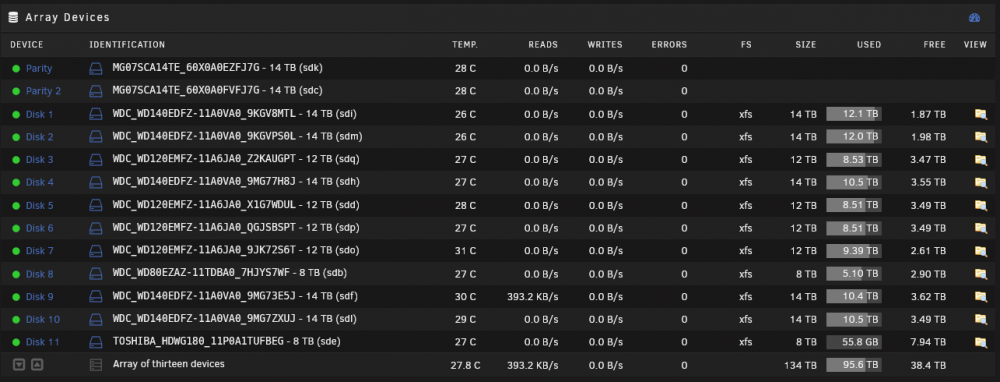This screenshot has height=382, width=1000.
Task: Browse files on Disk 5
Action: [981, 205]
